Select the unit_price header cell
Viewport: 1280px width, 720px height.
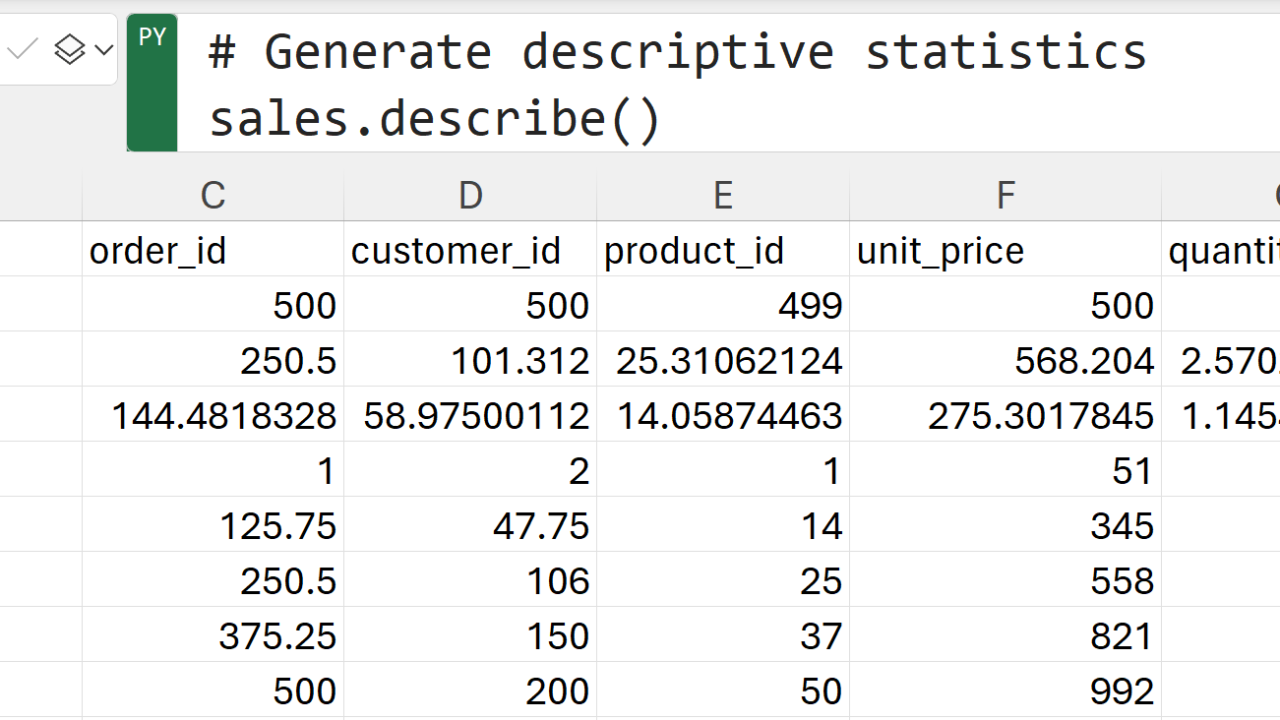[1005, 250]
